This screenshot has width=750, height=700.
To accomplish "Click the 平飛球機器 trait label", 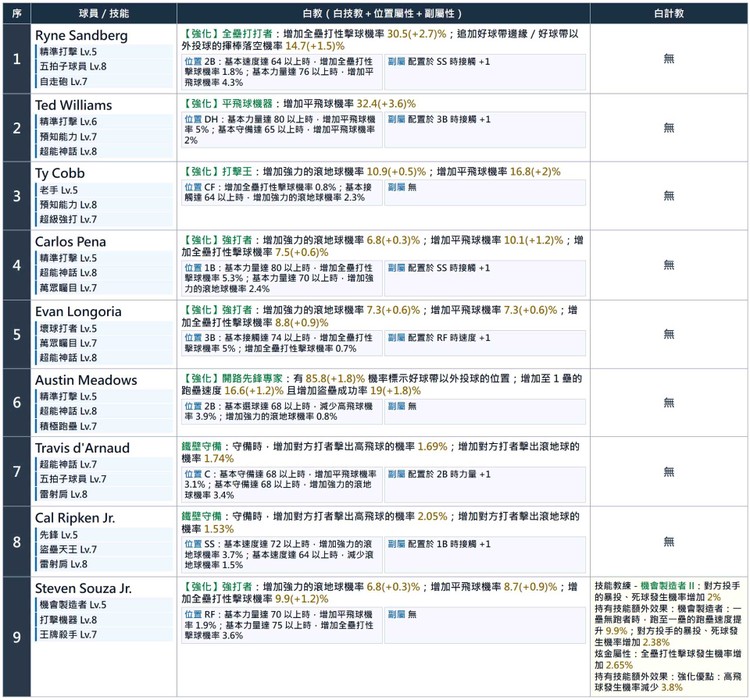I will pos(247,104).
